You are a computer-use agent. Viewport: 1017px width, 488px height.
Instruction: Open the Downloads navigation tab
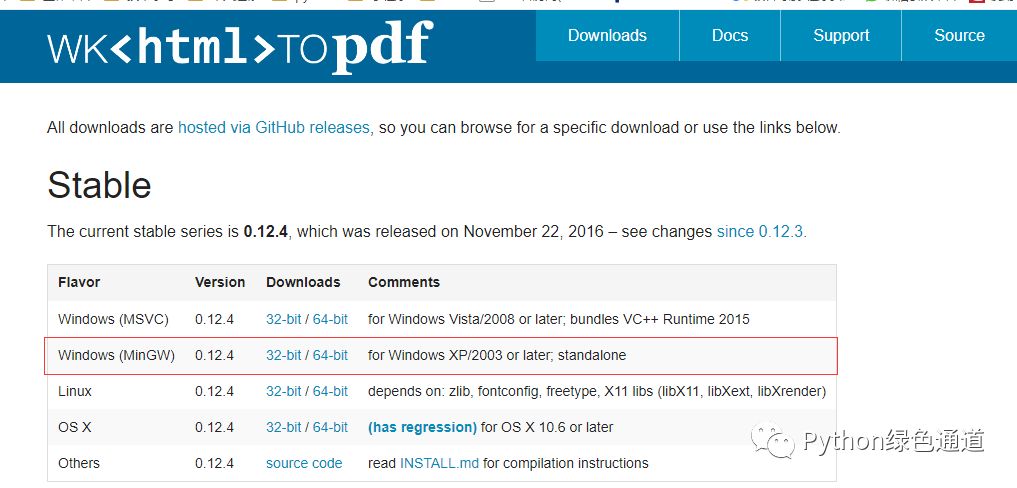pyautogui.click(x=607, y=36)
